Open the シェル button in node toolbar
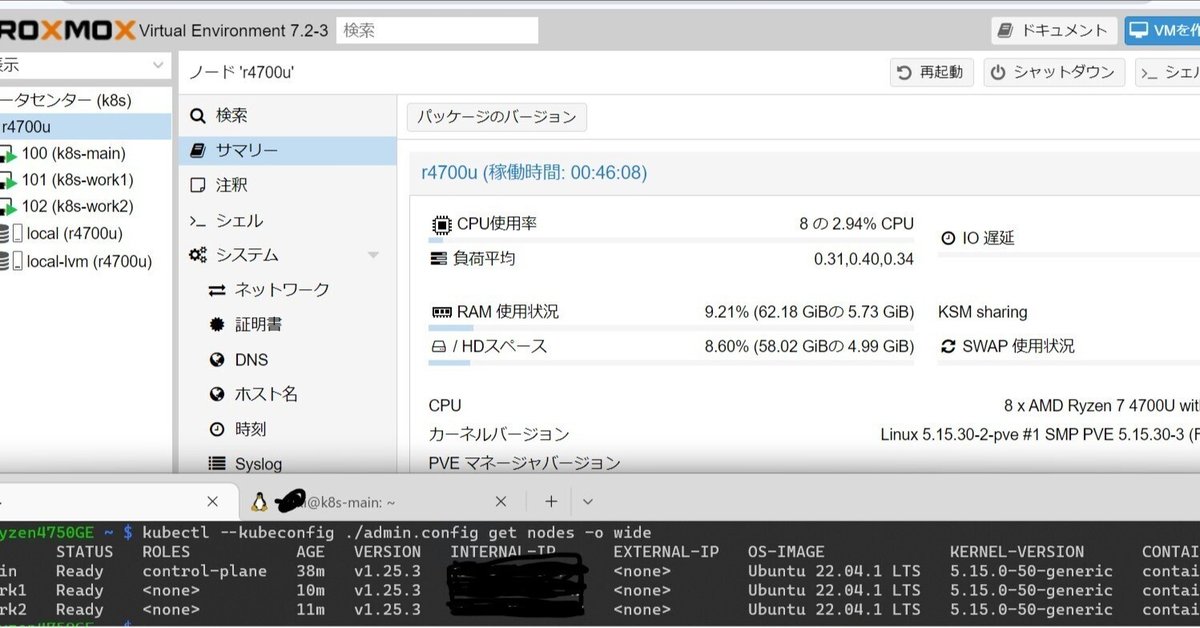This screenshot has width=1200, height=628. 1168,72
